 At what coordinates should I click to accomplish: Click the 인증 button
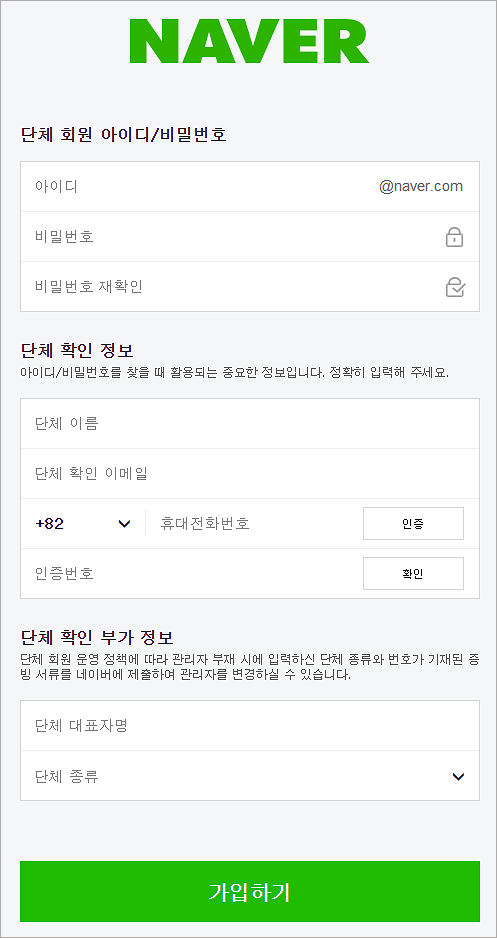413,523
